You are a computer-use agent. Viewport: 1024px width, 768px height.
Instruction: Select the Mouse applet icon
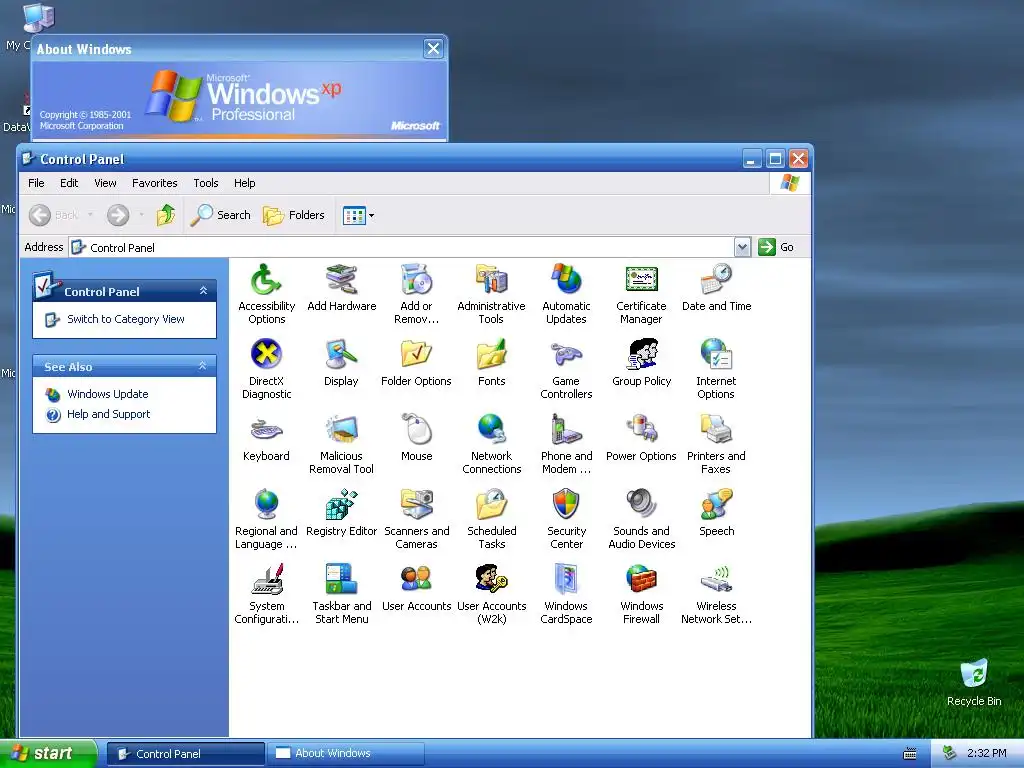pos(417,430)
